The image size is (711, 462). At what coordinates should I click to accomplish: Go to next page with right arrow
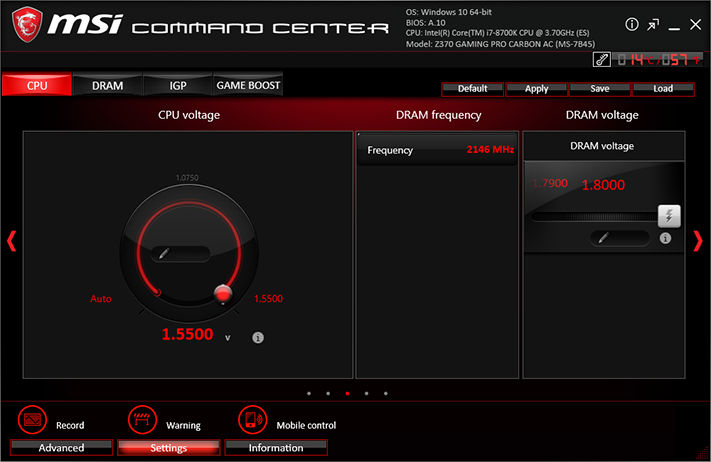pos(698,241)
